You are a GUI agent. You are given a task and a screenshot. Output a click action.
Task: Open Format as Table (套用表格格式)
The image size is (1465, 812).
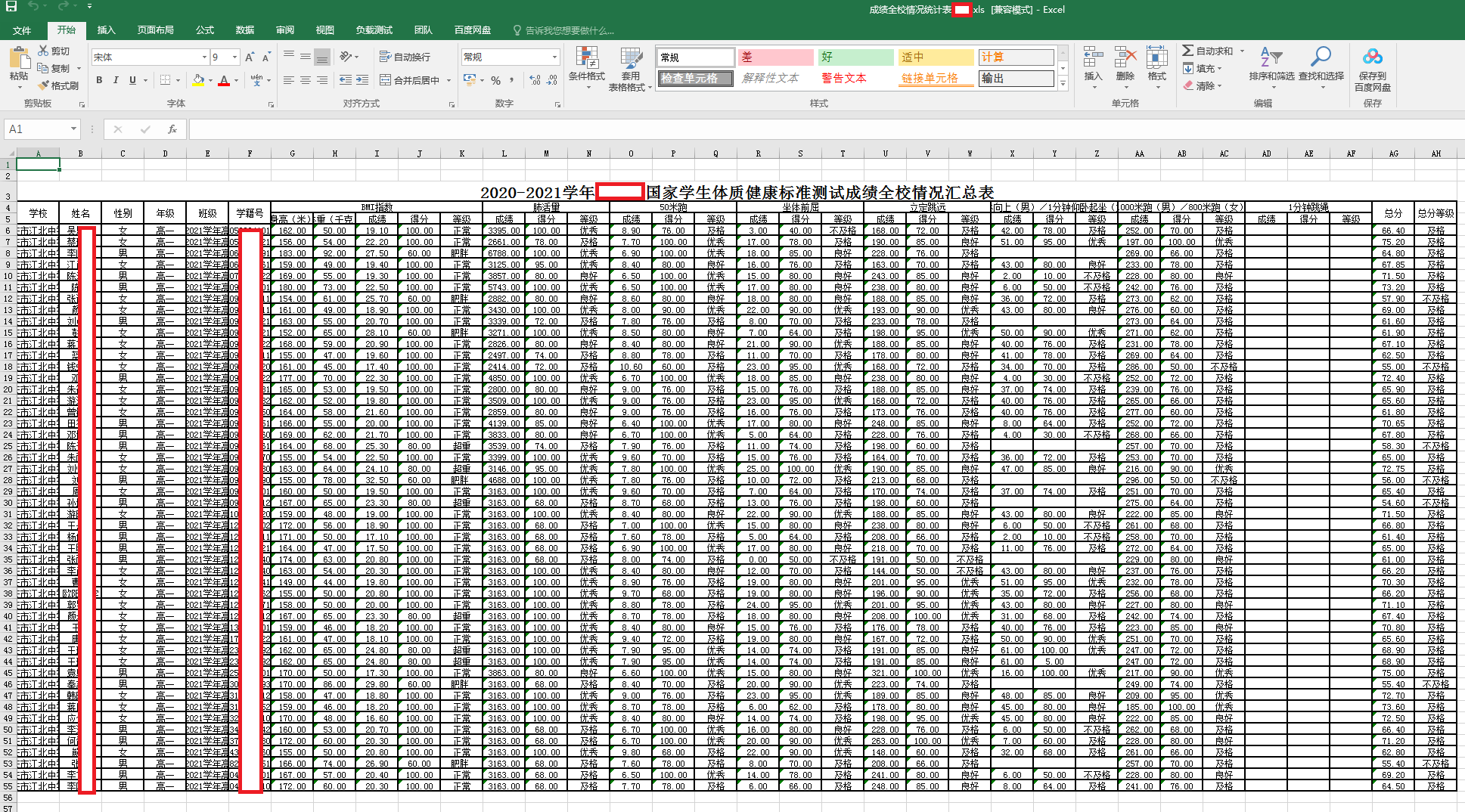pos(630,69)
